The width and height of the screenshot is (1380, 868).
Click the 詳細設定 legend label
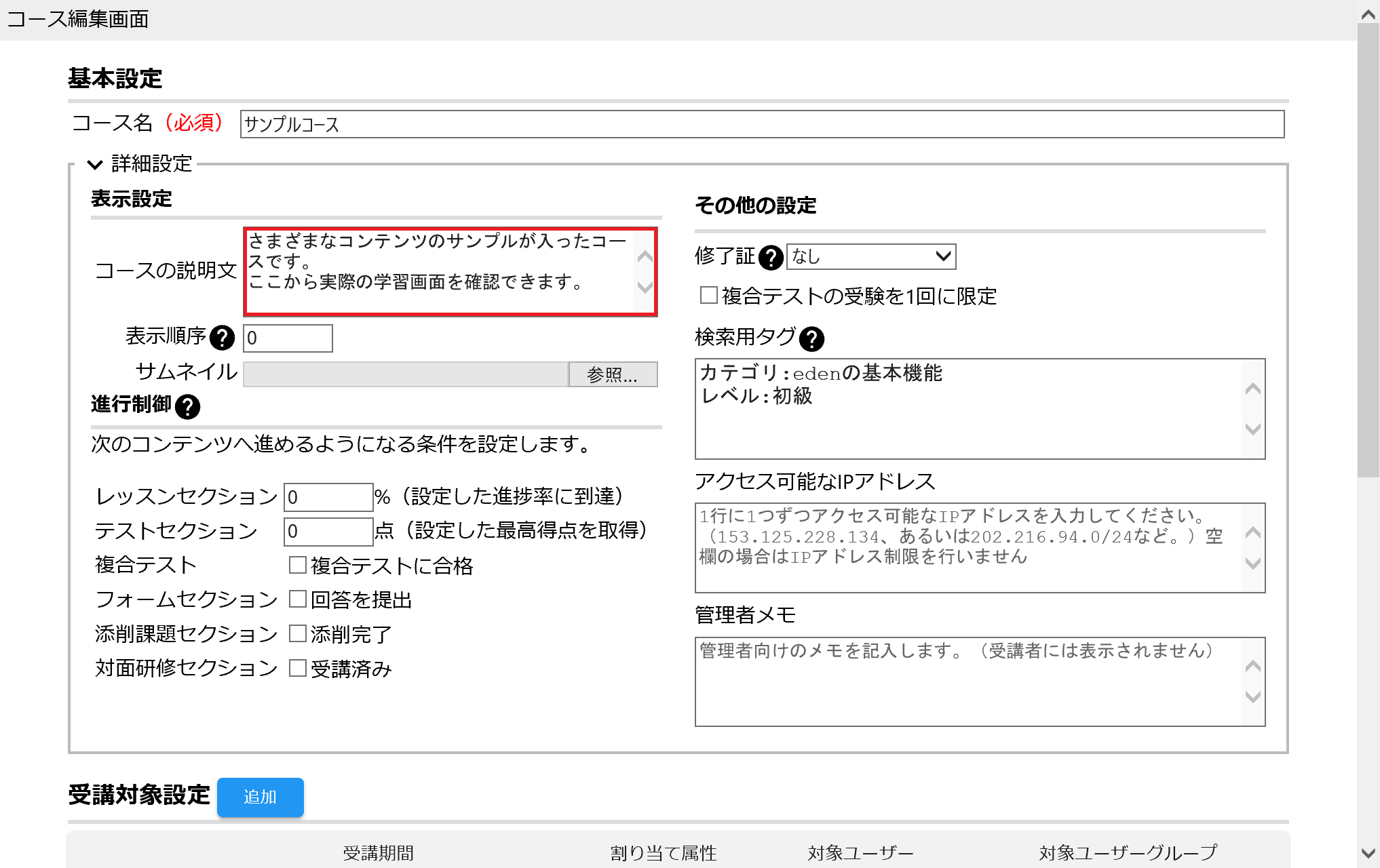[152, 163]
